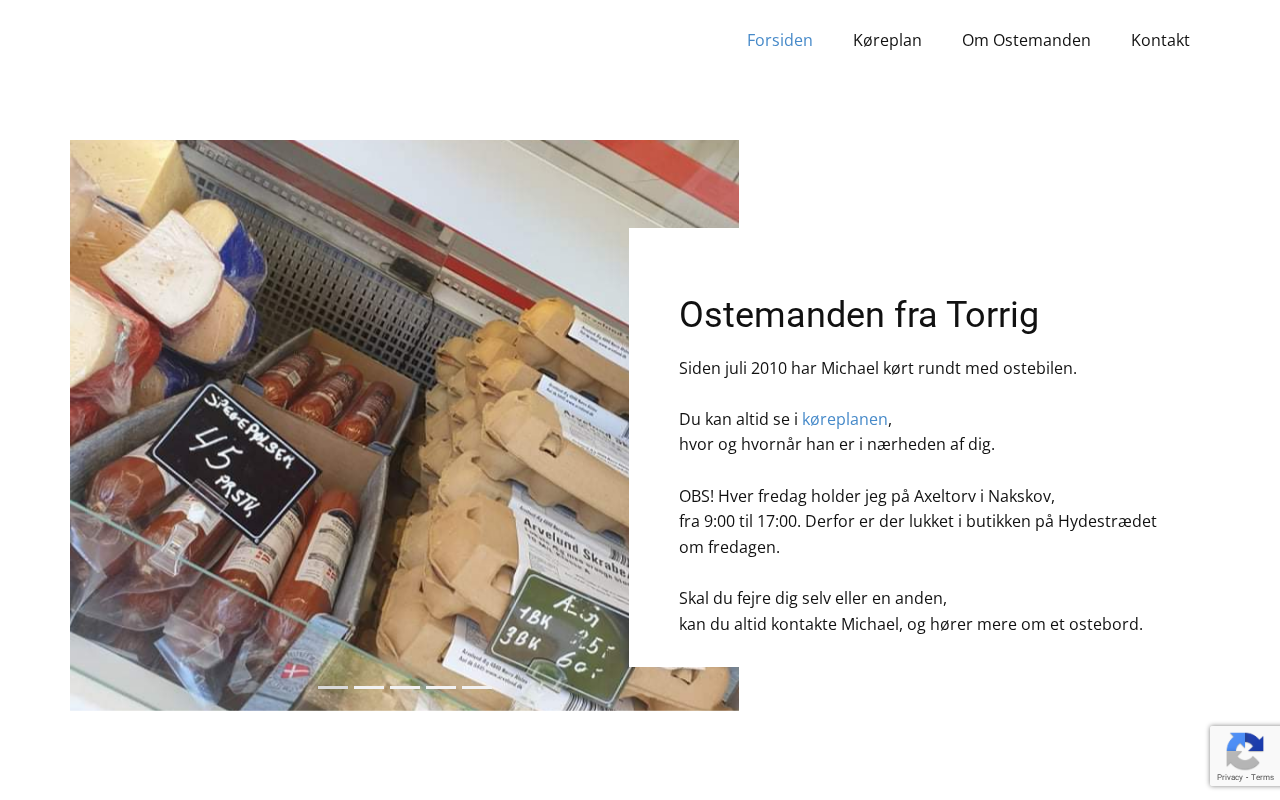Open the reCAPTCHA Terms link
The width and height of the screenshot is (1280, 800).
[1260, 777]
